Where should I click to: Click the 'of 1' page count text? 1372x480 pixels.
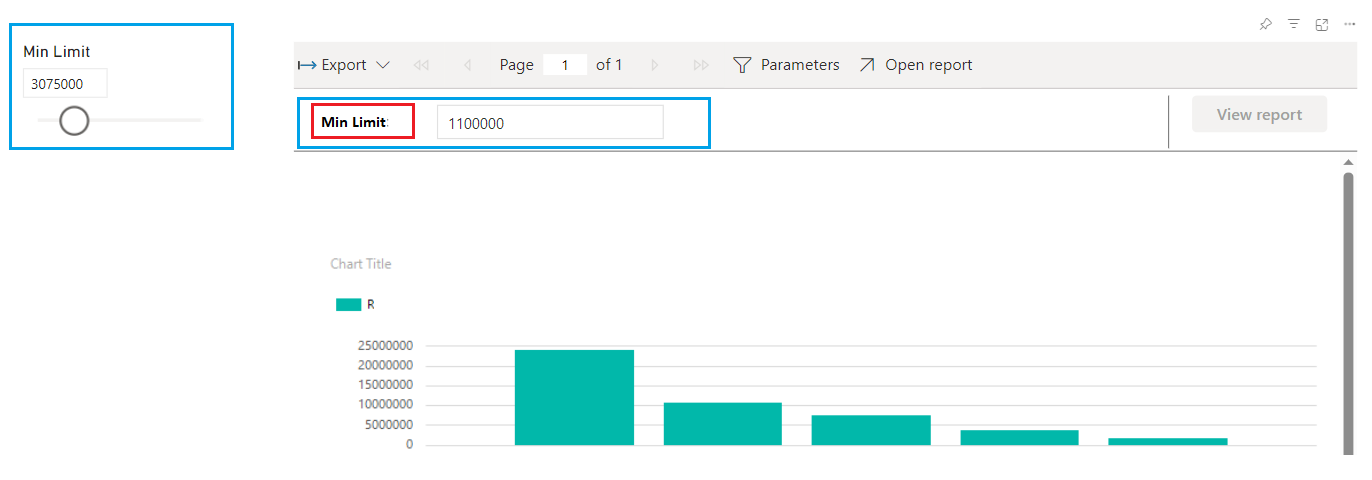pyautogui.click(x=609, y=65)
